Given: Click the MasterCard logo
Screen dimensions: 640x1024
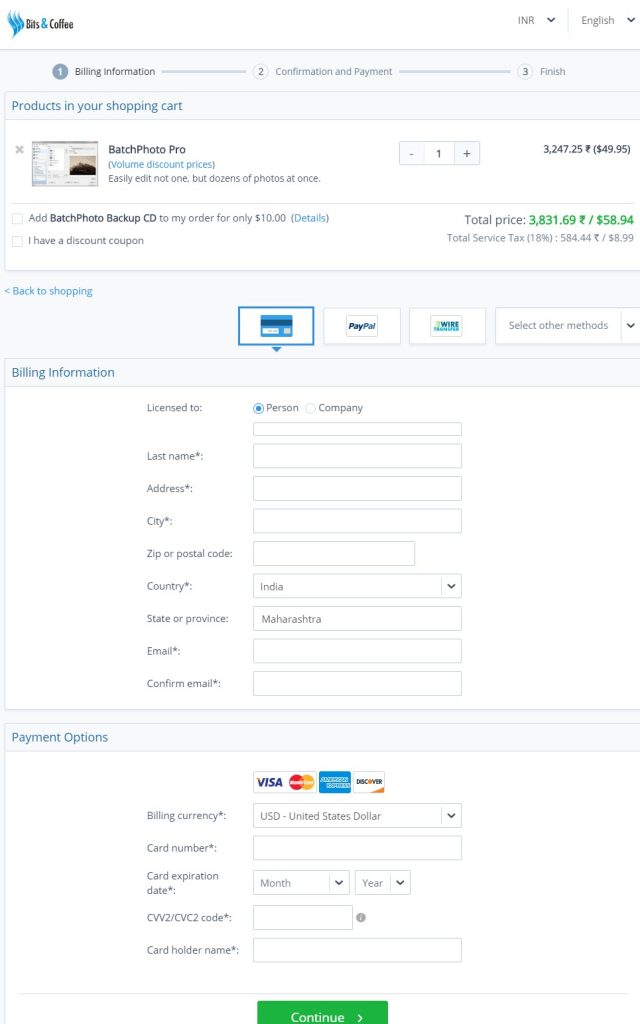Looking at the screenshot, I should tap(302, 782).
